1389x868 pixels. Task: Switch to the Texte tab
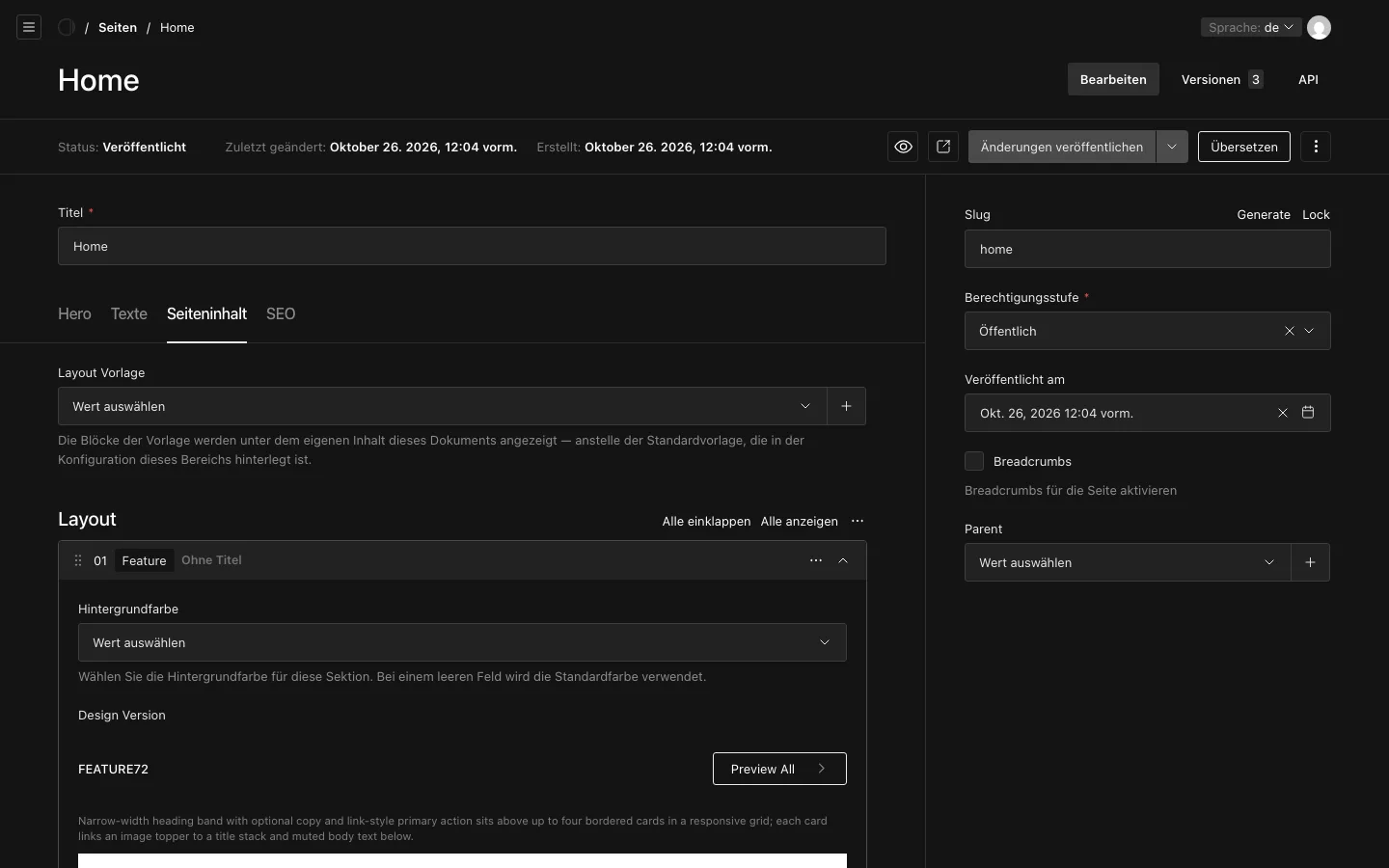pos(129,313)
